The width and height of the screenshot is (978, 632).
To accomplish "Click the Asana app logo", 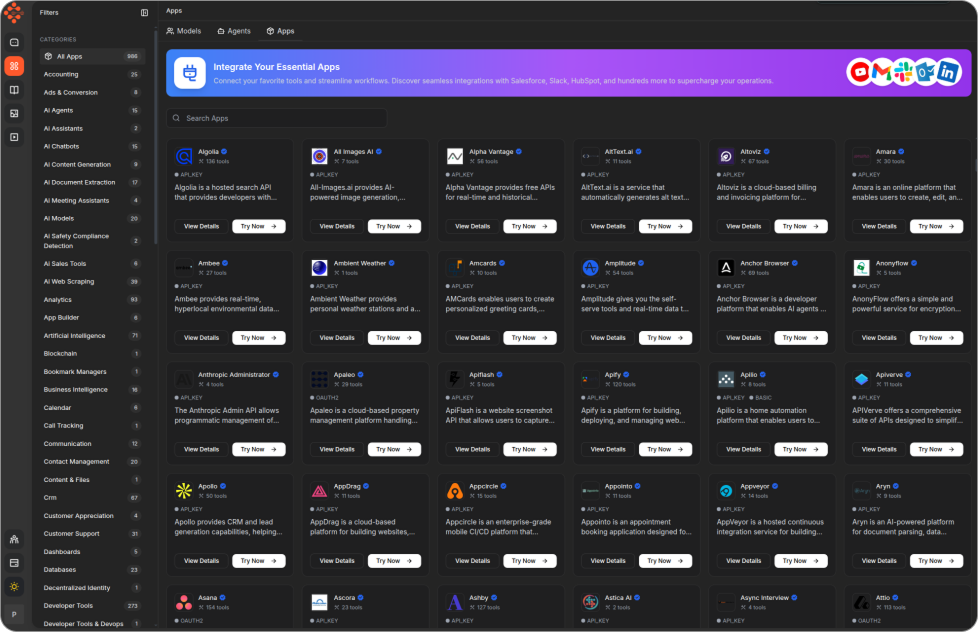I will click(x=183, y=602).
